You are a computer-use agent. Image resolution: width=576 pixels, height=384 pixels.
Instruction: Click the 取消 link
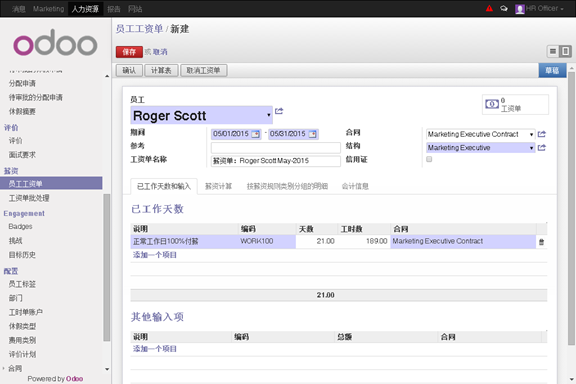[160, 52]
